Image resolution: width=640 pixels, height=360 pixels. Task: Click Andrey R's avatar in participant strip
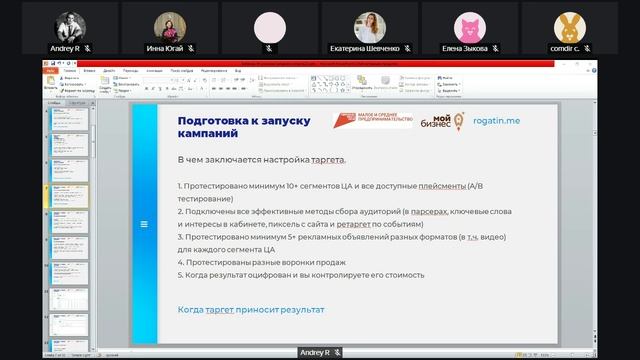[x=70, y=27]
